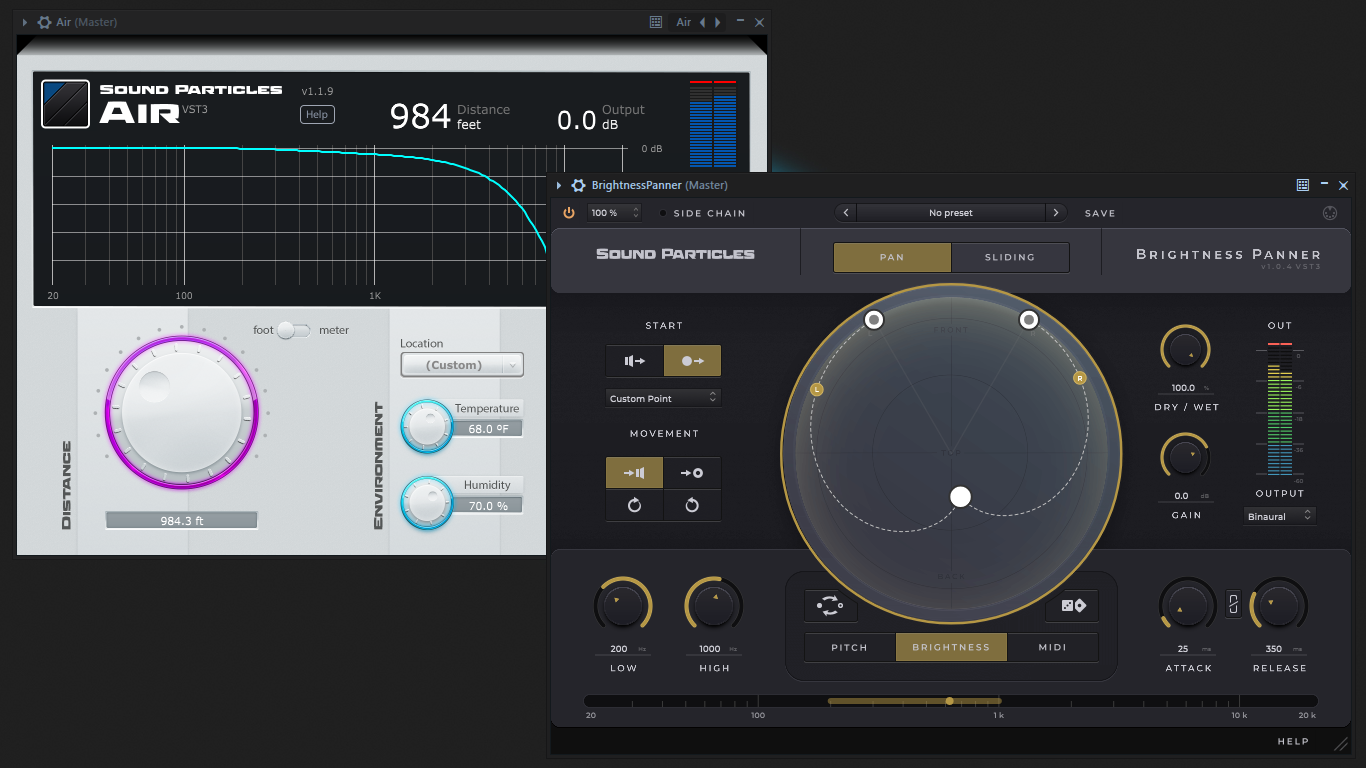Select the move-to-point movement mode icon
Image resolution: width=1366 pixels, height=768 pixels.
click(x=693, y=472)
